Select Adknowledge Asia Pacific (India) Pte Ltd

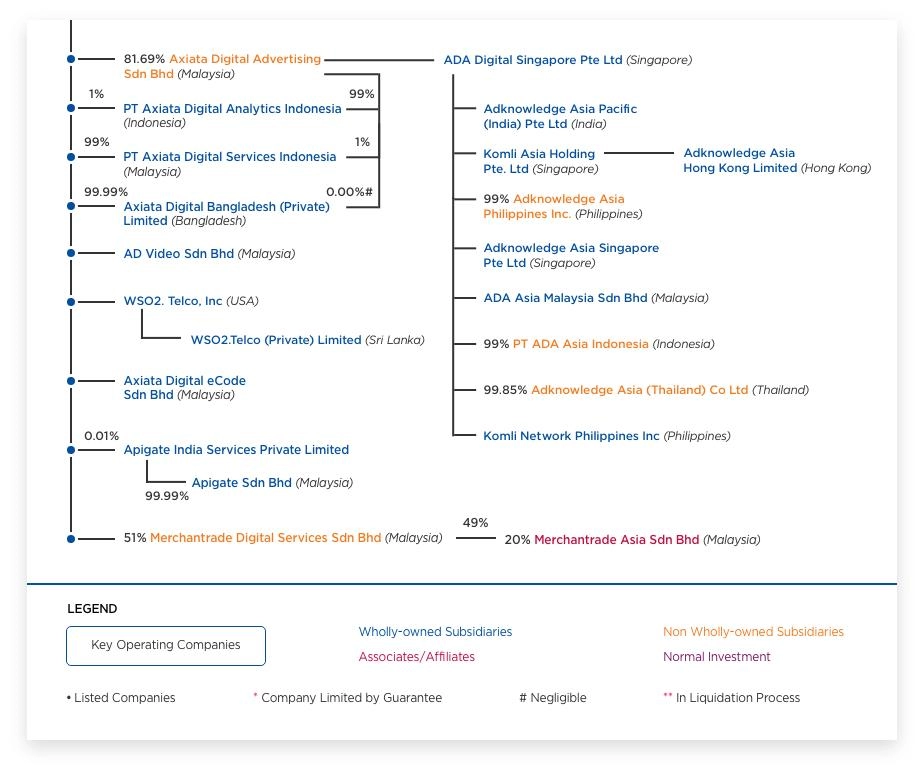tap(560, 116)
